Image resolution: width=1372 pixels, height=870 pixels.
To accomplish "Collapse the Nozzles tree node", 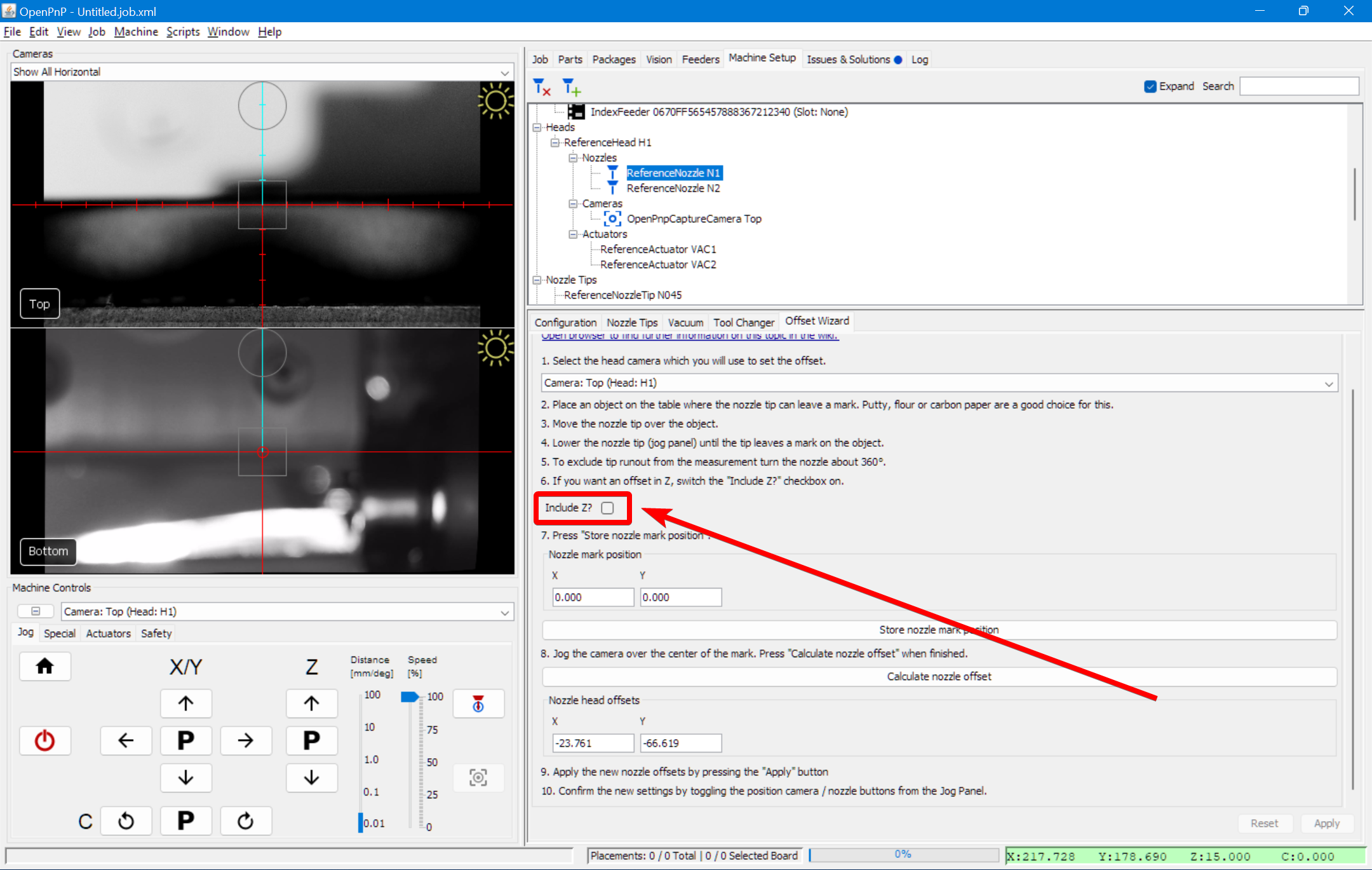I will tap(574, 158).
